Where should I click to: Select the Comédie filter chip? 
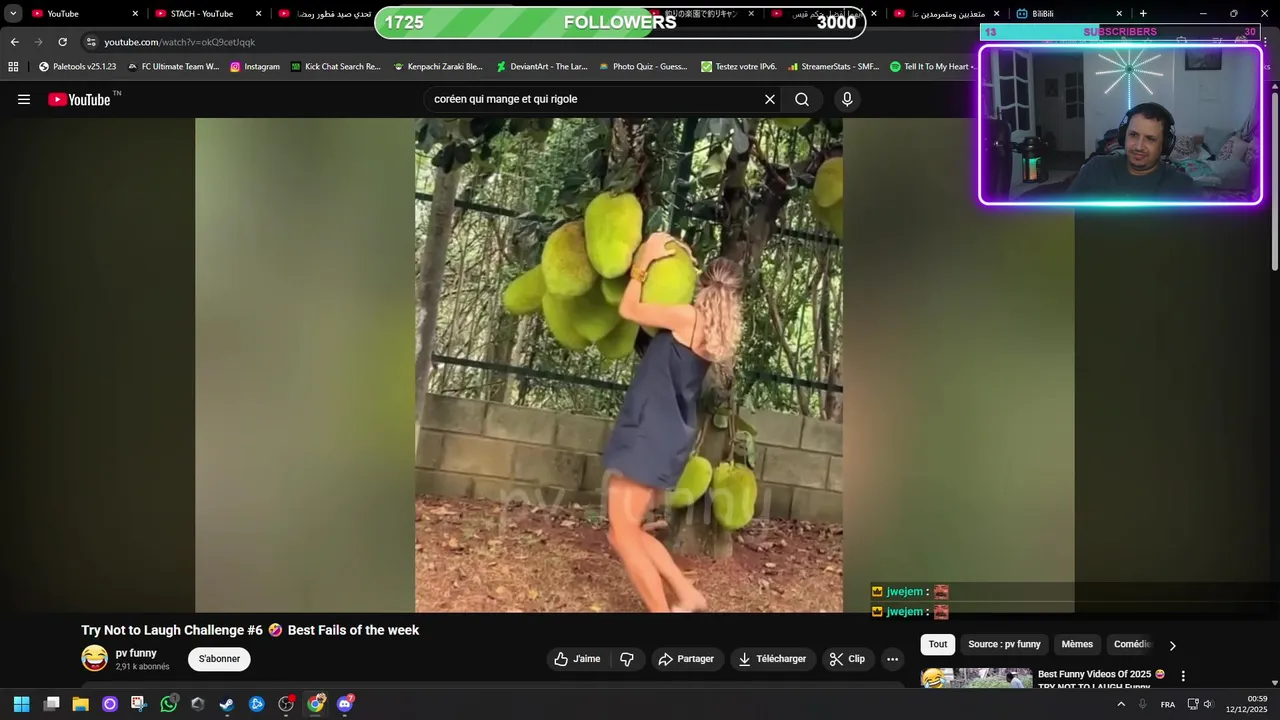[1133, 645]
